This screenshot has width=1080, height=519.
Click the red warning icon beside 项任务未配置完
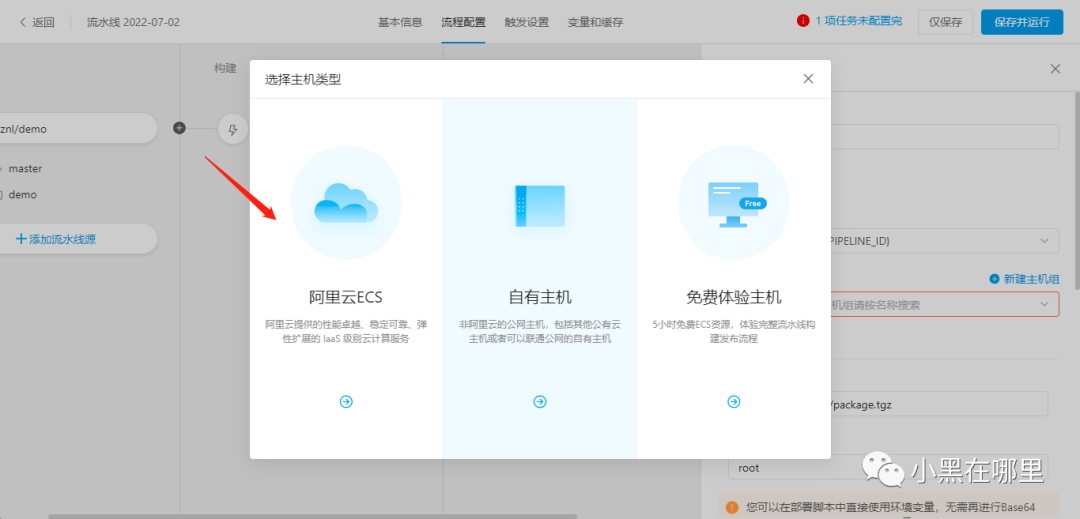coord(802,21)
